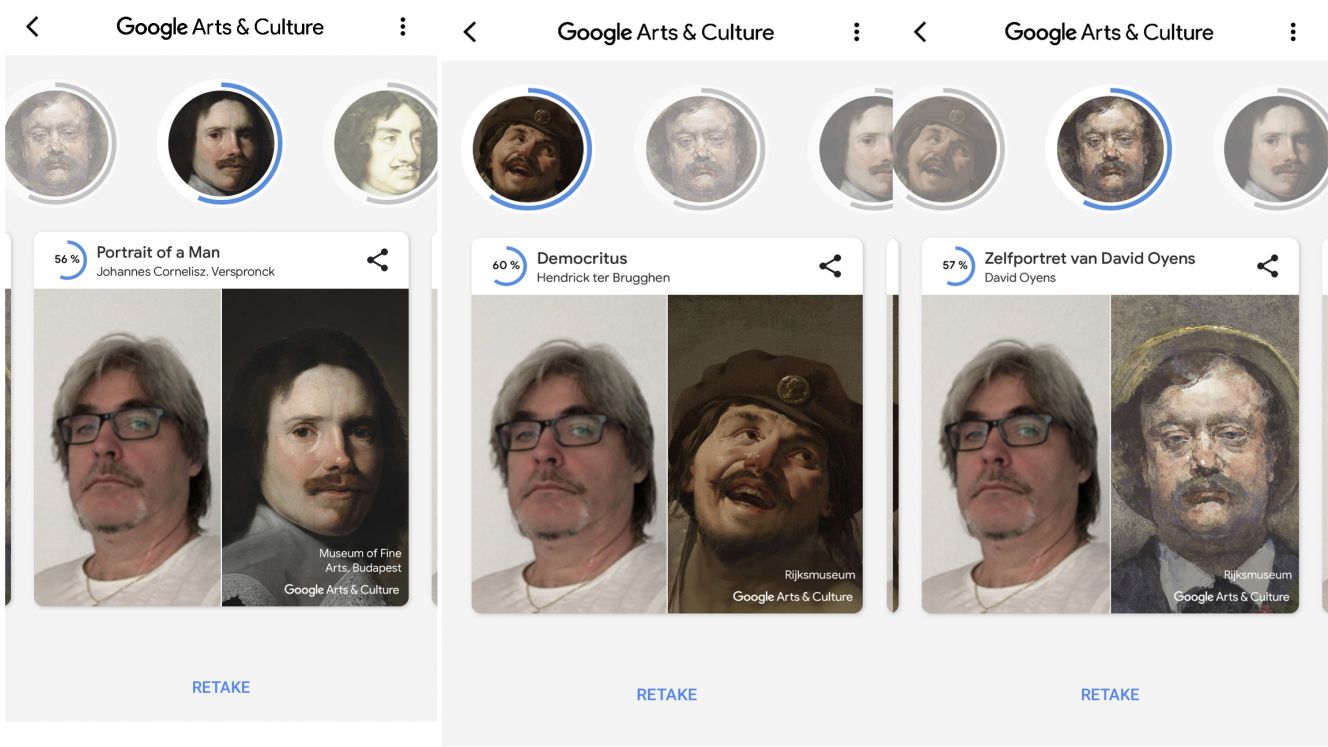This screenshot has height=747, width=1328.
Task: Open artist name Johannes Cornelisz. Verspronck
Action: click(185, 271)
